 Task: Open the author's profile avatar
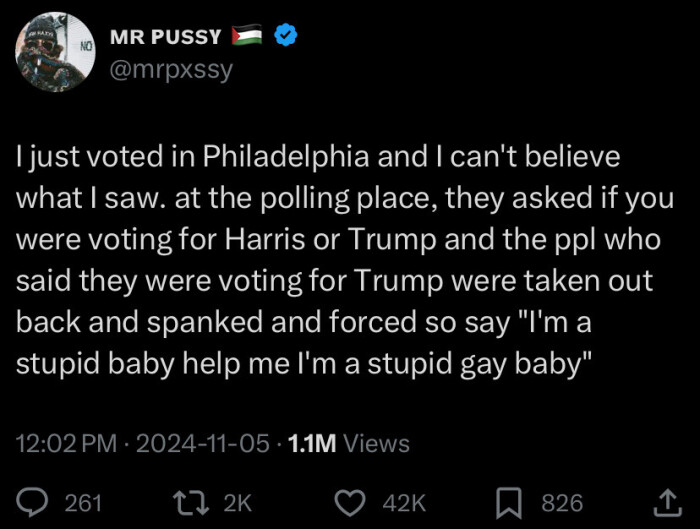pyautogui.click(x=56, y=52)
